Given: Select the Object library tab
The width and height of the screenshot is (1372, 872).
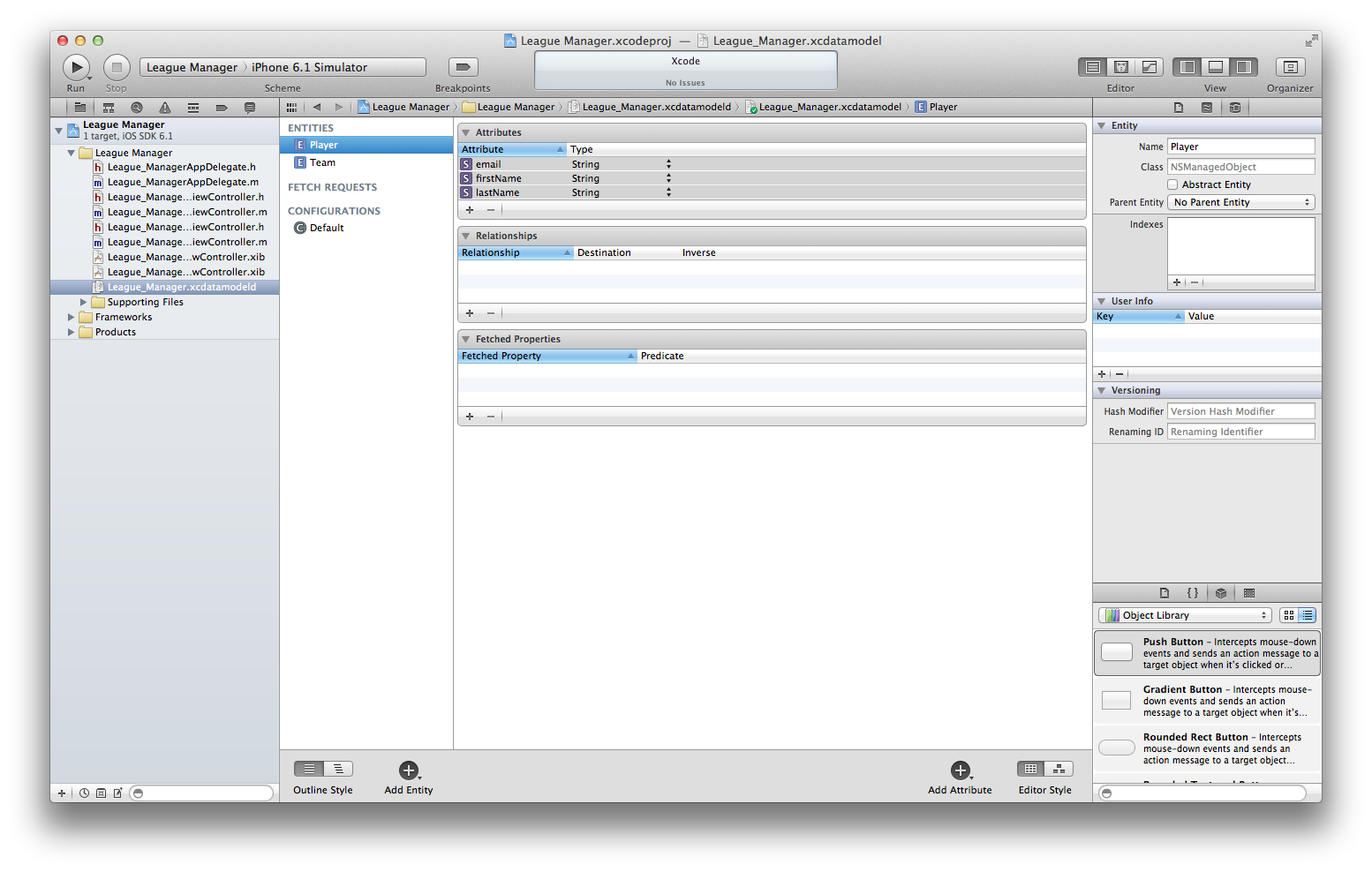Looking at the screenshot, I should [x=1221, y=593].
